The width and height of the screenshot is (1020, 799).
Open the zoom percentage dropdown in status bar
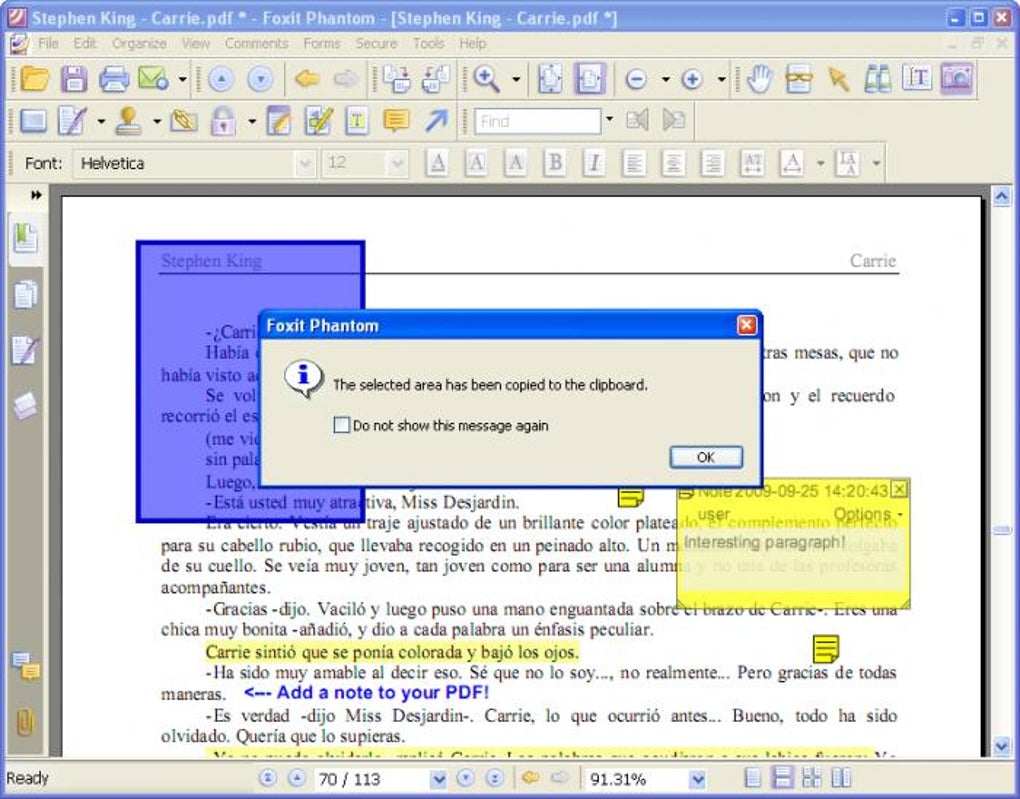point(697,778)
